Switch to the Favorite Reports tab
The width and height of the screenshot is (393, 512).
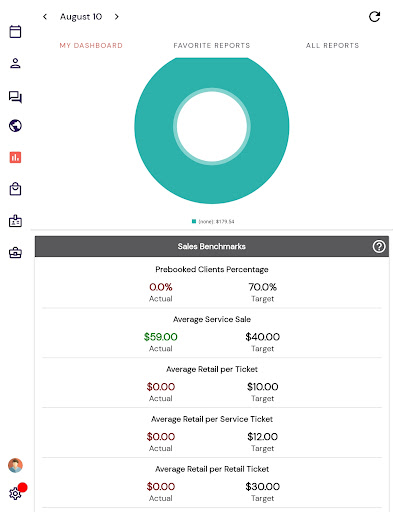(x=212, y=45)
